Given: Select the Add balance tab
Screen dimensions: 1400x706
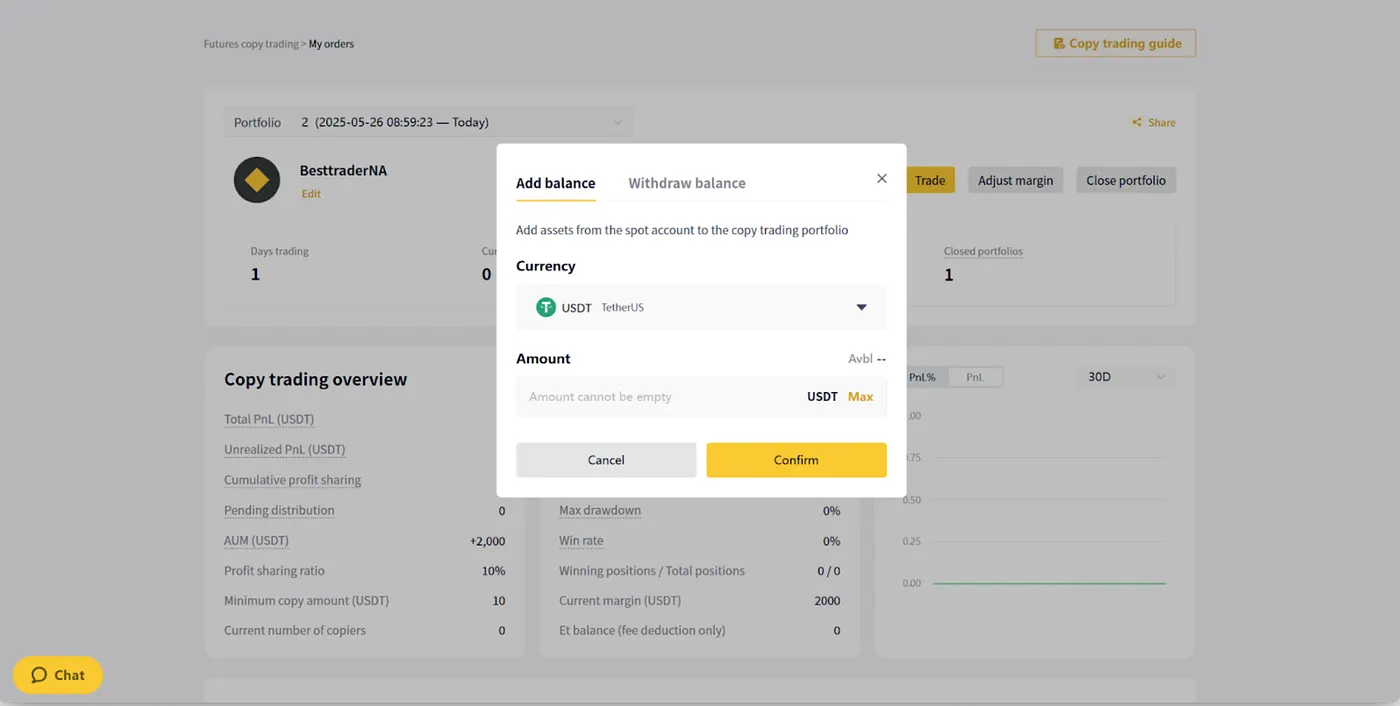Looking at the screenshot, I should (x=555, y=183).
